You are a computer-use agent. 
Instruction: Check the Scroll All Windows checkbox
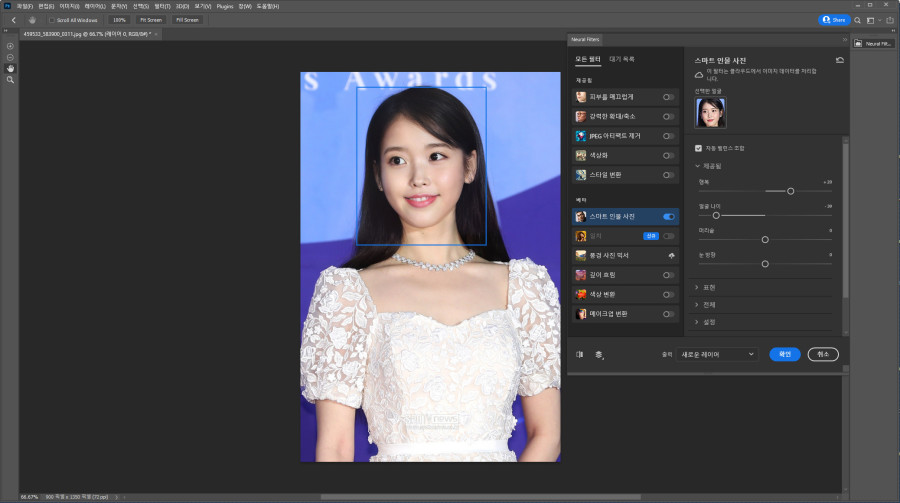coord(52,20)
